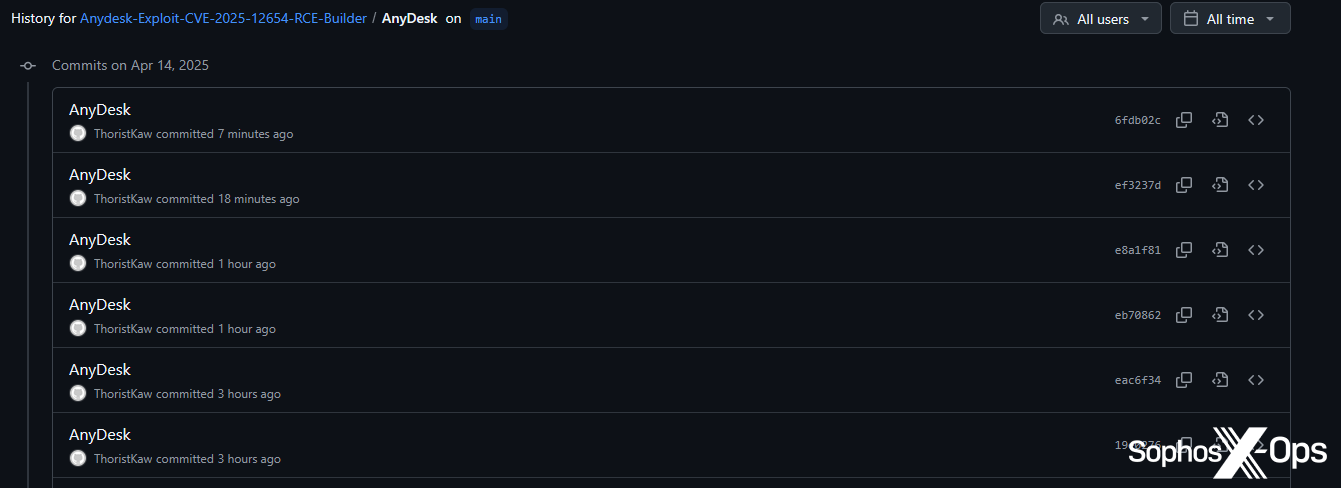
Task: Browse repository at commit ef3237d
Action: click(1256, 185)
